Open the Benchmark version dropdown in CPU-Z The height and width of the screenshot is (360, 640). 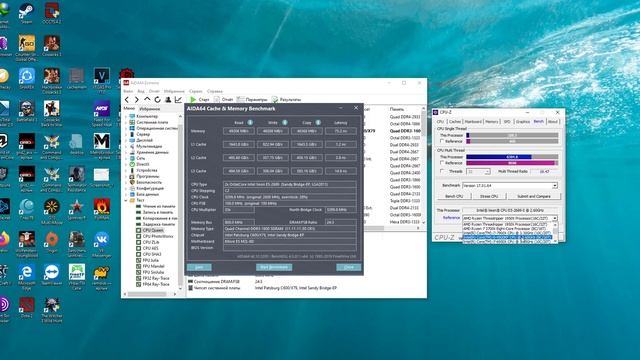point(510,186)
